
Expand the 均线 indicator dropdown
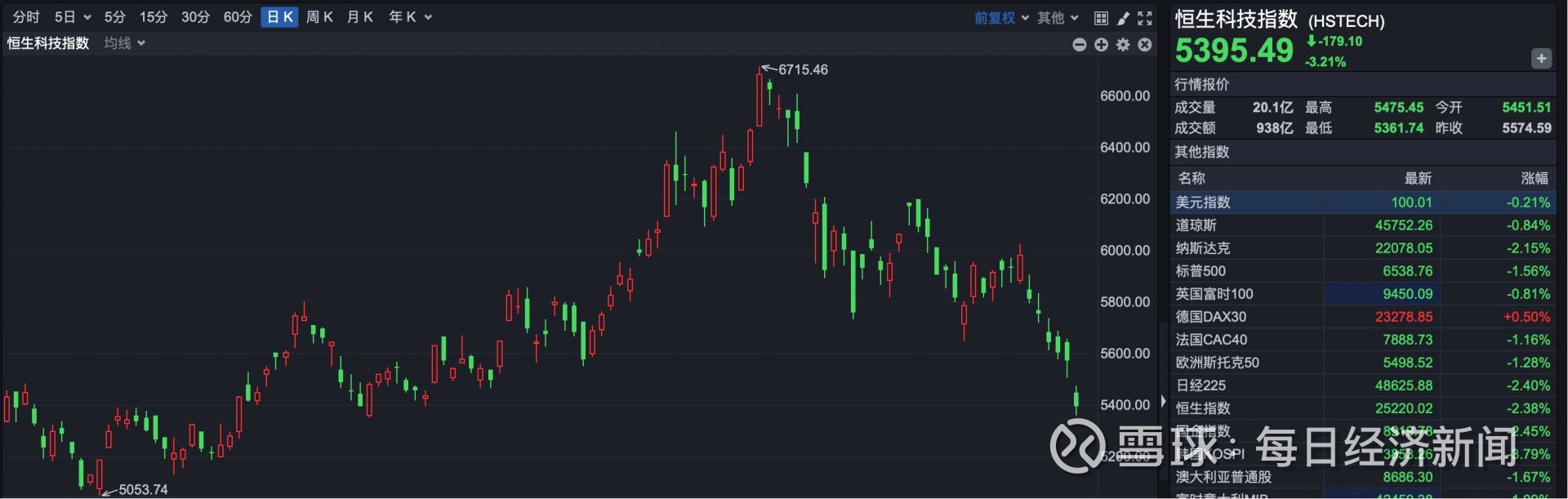[124, 43]
